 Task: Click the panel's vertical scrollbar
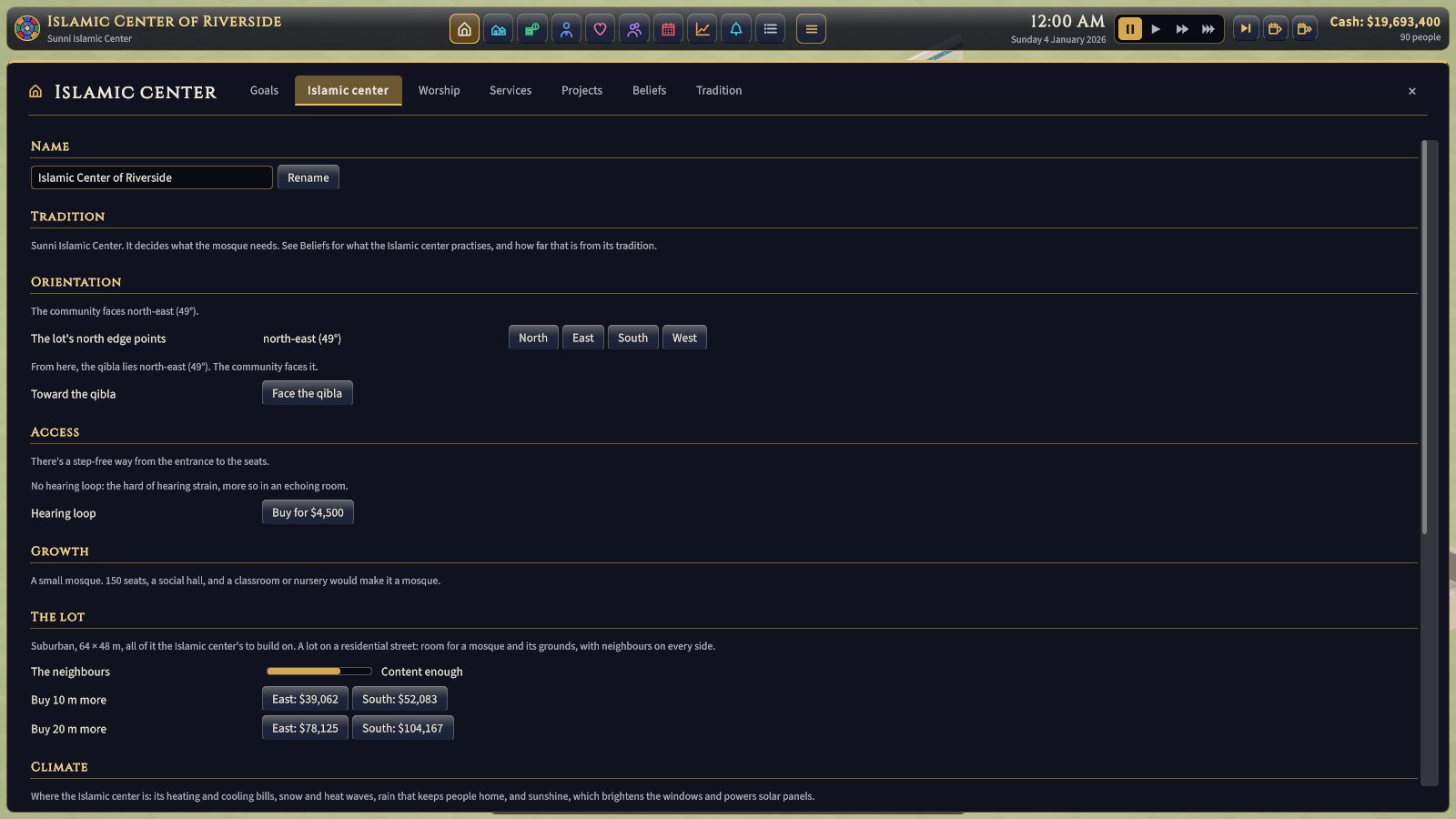click(1425, 337)
